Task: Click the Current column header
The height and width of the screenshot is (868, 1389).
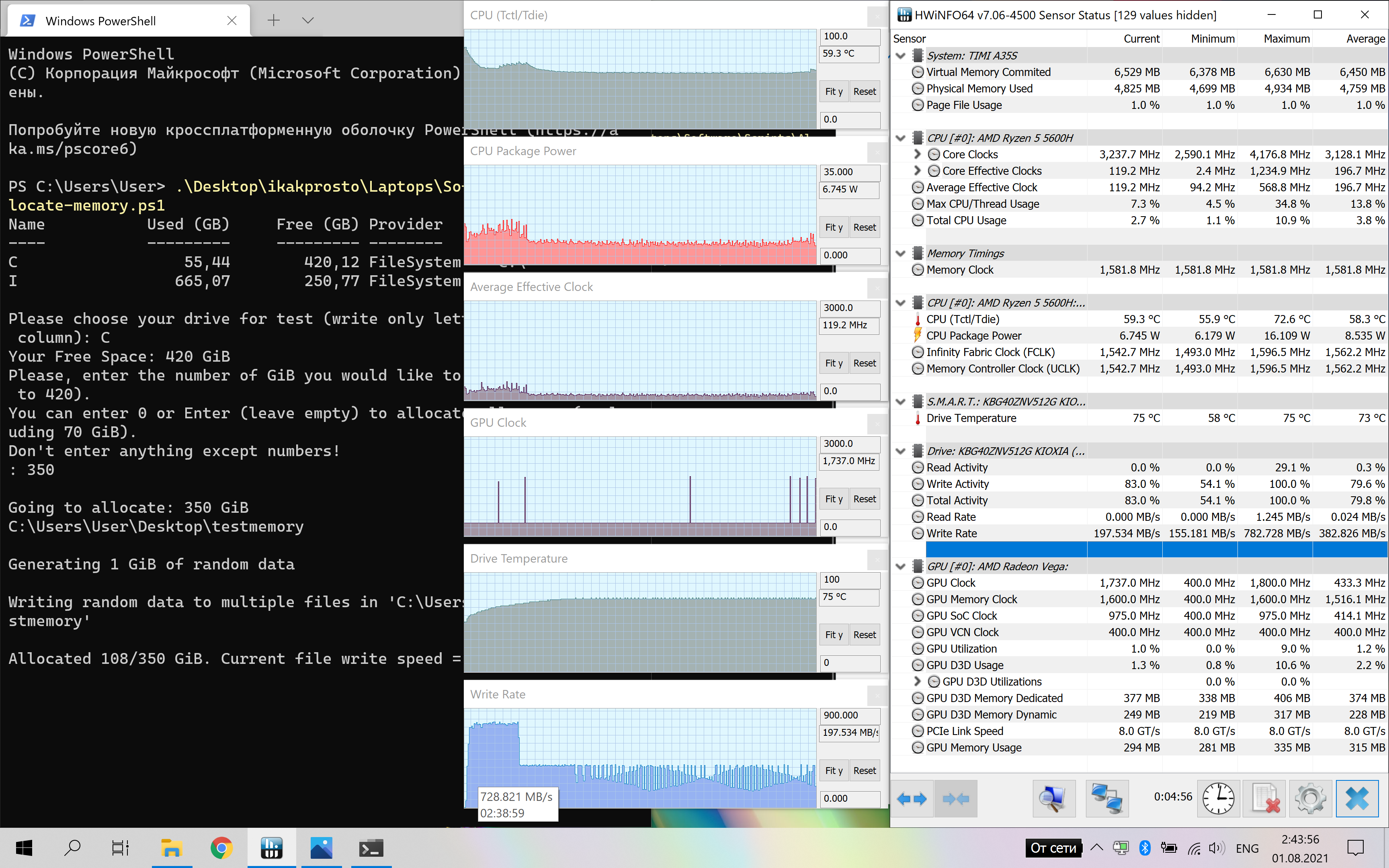Action: pyautogui.click(x=1125, y=39)
